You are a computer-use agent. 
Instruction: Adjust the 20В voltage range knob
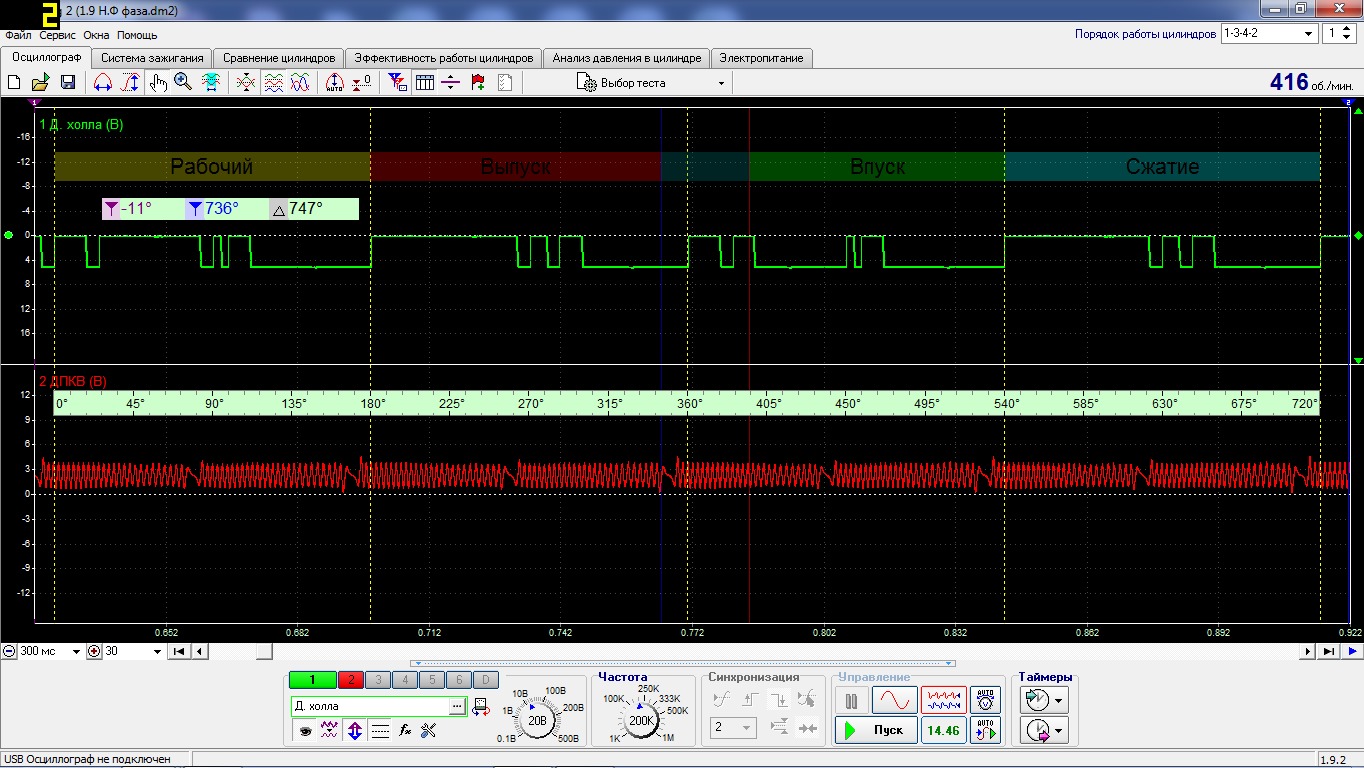(x=537, y=718)
